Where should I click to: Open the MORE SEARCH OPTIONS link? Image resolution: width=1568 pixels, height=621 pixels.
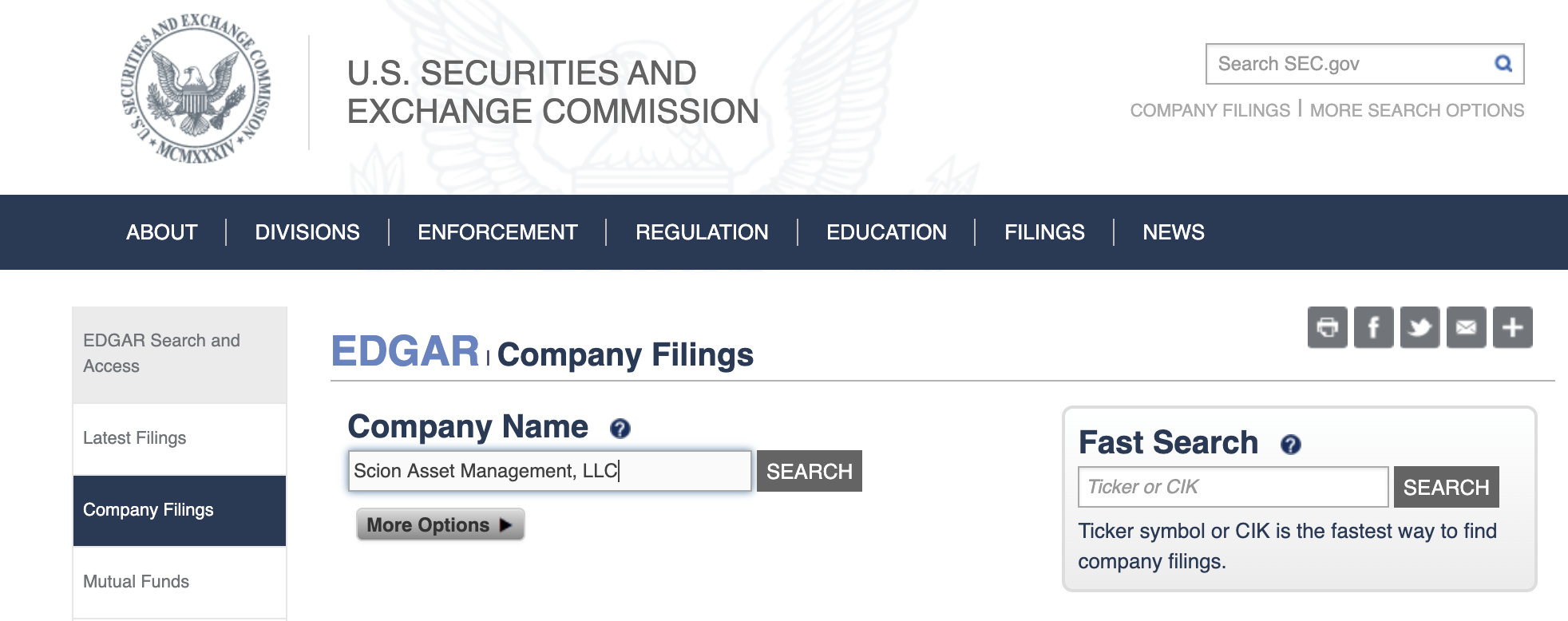tap(1417, 110)
